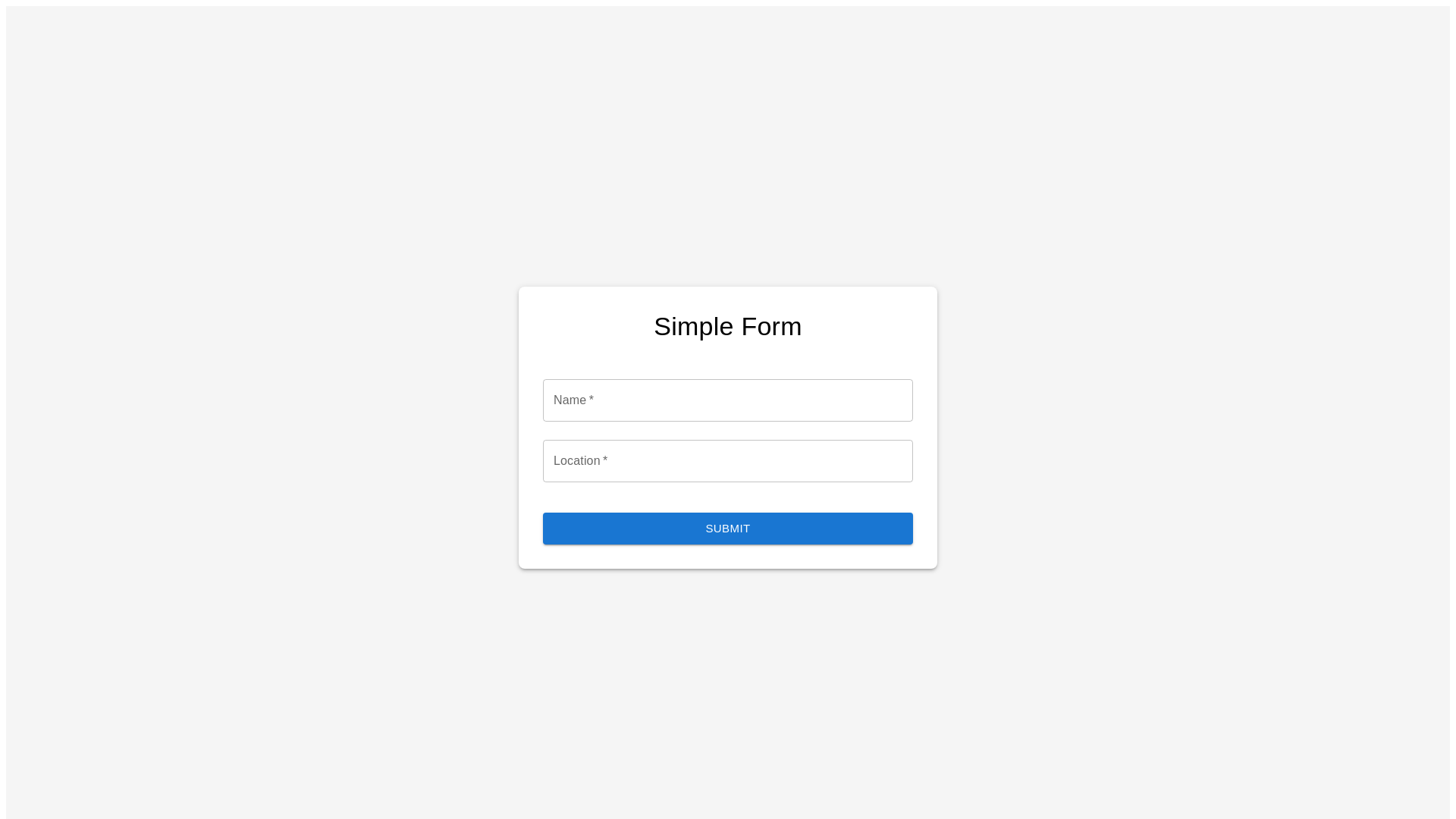
Task: Click the Simple Form heading
Action: [728, 326]
